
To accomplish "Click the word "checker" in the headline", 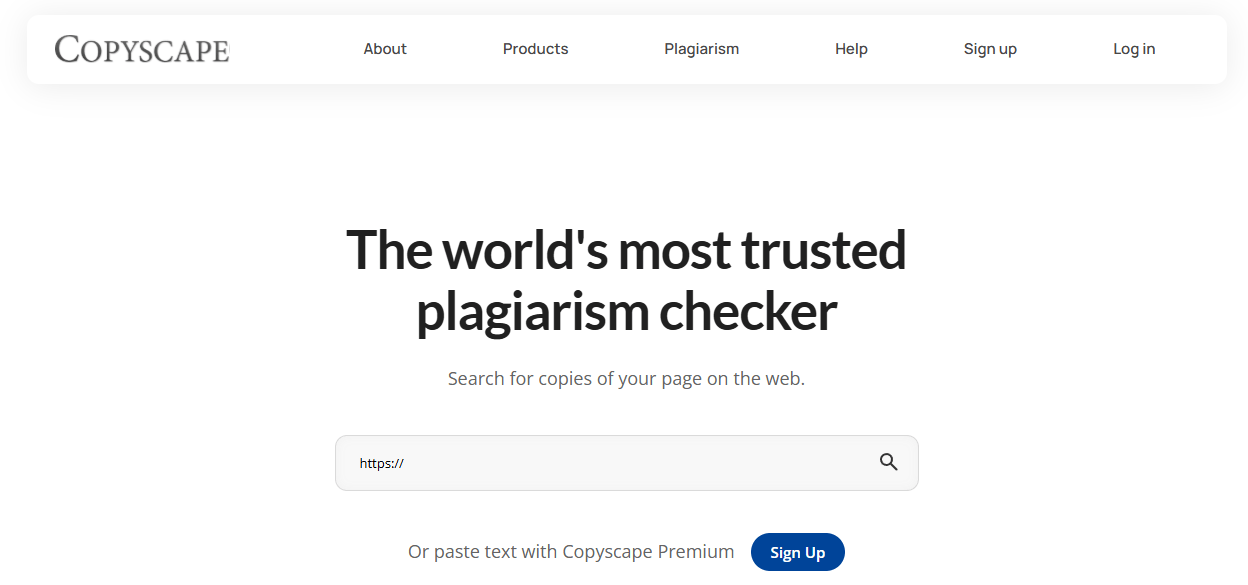I will coord(747,311).
